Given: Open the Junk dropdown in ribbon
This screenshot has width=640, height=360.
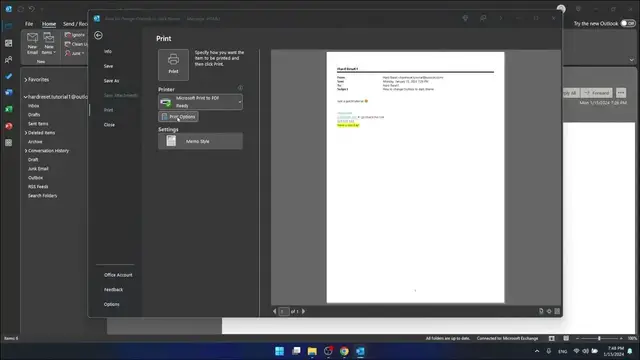Looking at the screenshot, I should click(x=75, y=53).
